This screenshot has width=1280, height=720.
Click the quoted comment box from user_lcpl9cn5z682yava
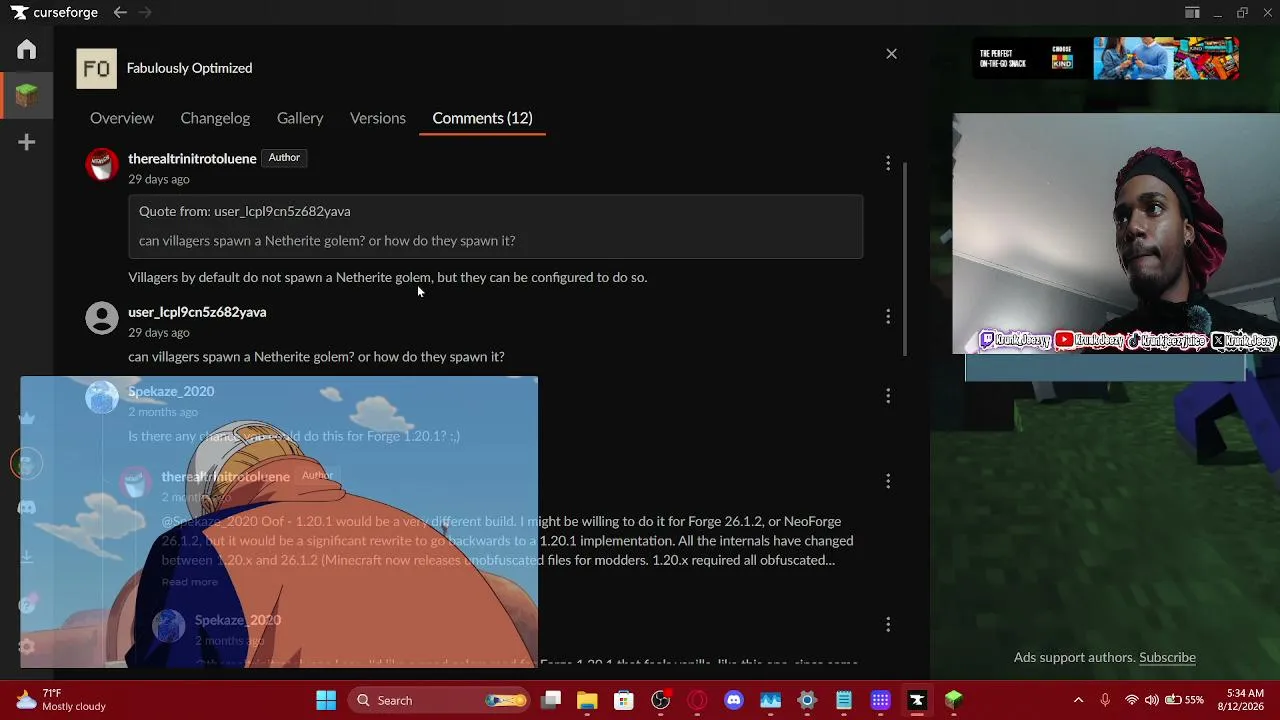[495, 226]
